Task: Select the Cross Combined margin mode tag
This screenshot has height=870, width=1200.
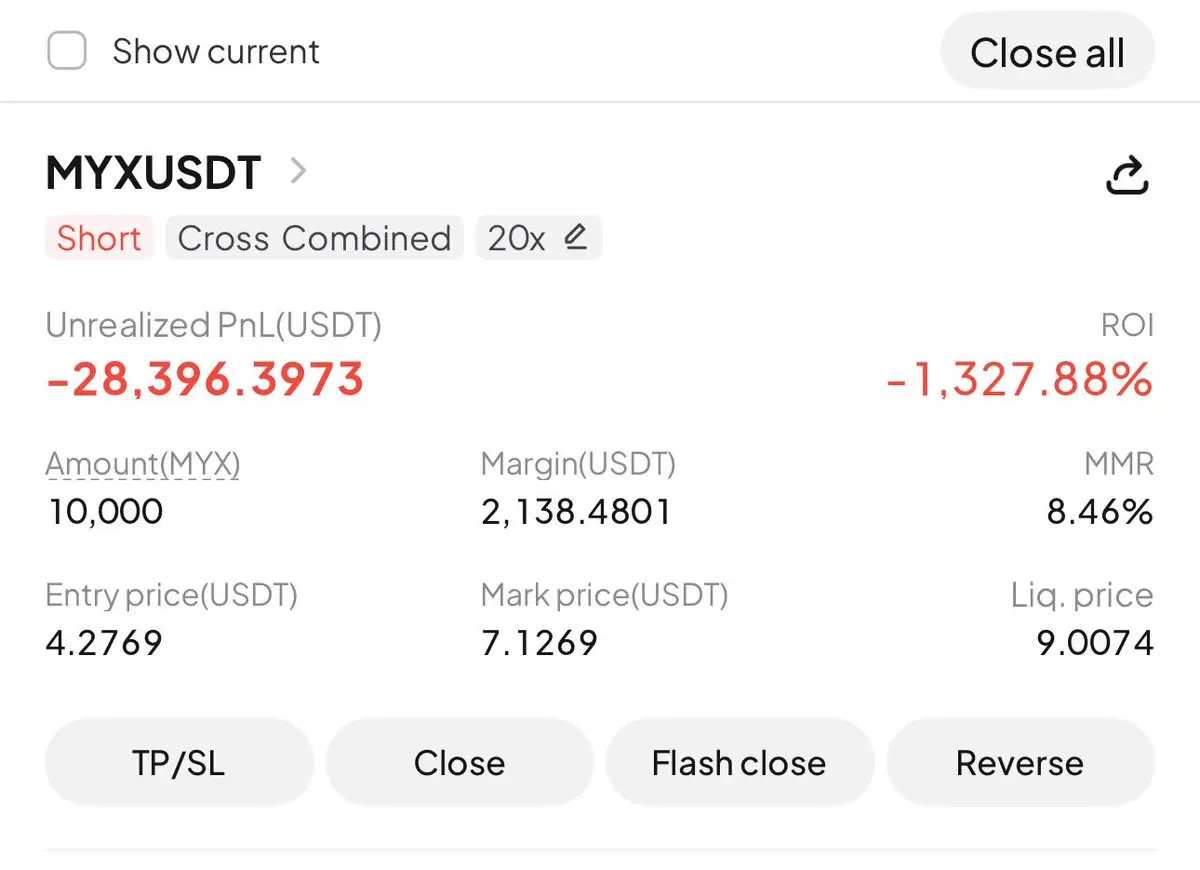Action: pos(314,238)
